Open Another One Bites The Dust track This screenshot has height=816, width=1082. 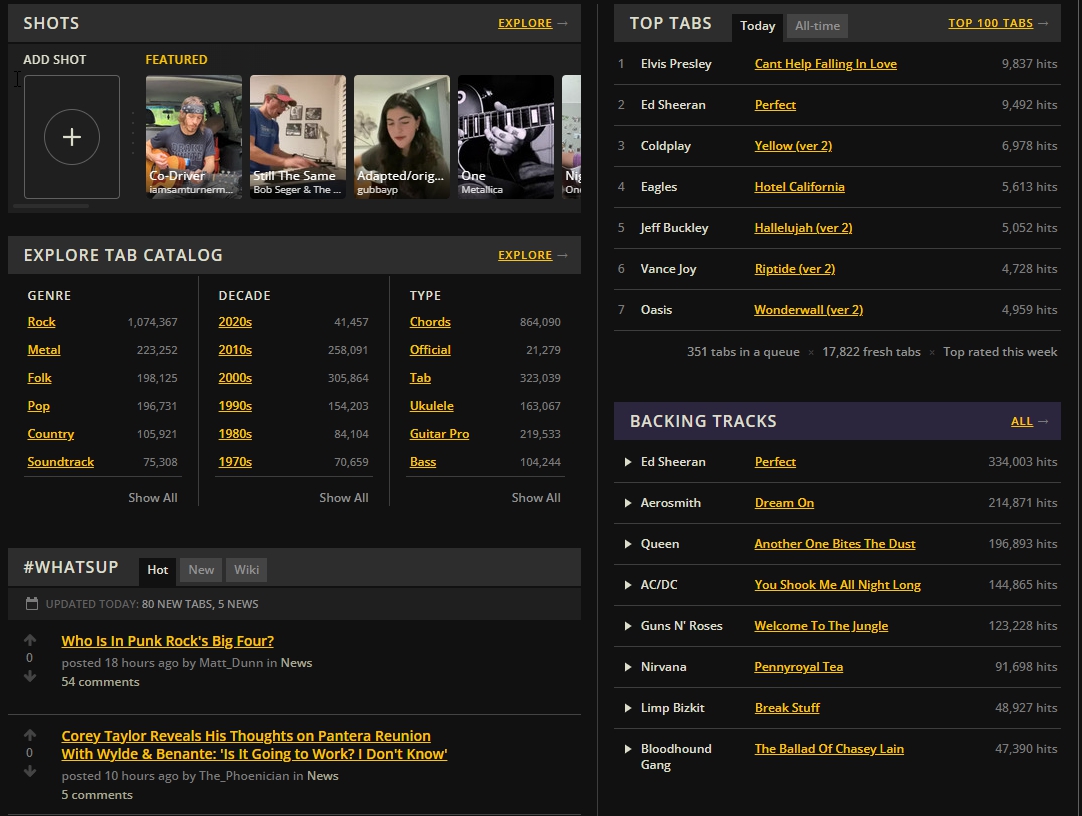pyautogui.click(x=835, y=544)
